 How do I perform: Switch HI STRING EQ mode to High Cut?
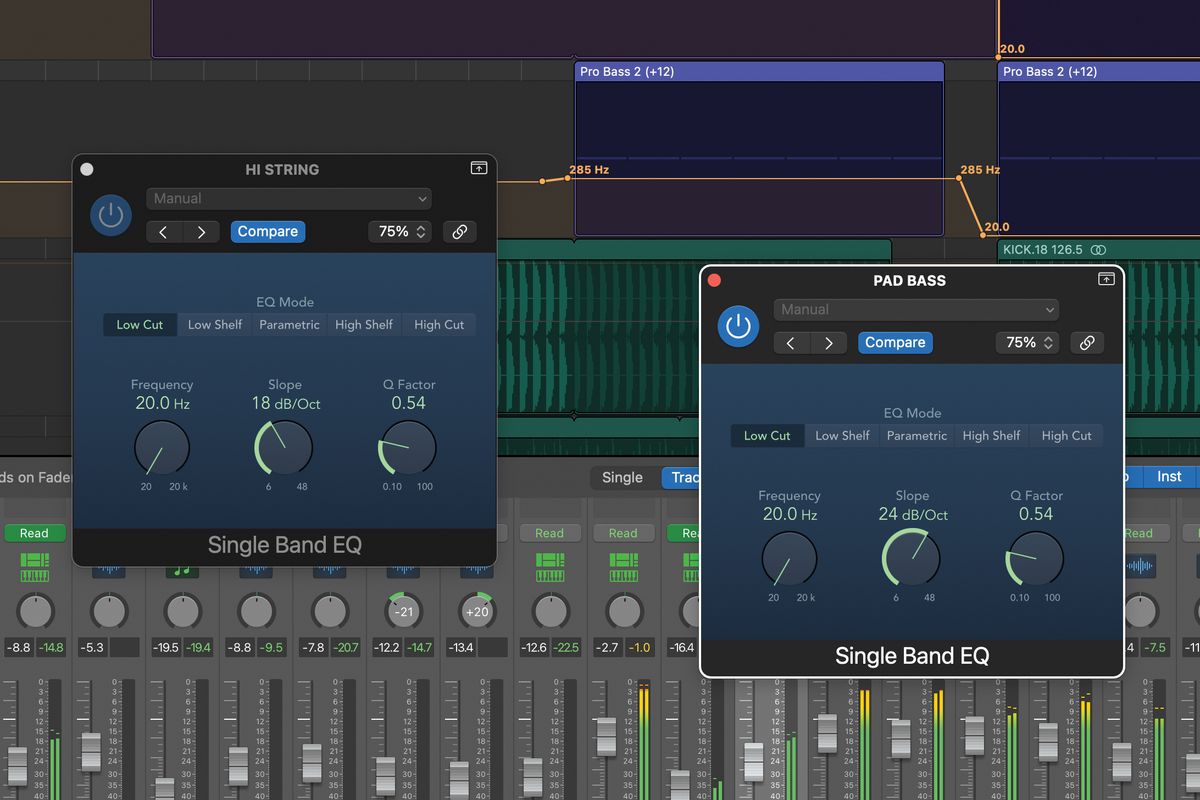[x=438, y=324]
